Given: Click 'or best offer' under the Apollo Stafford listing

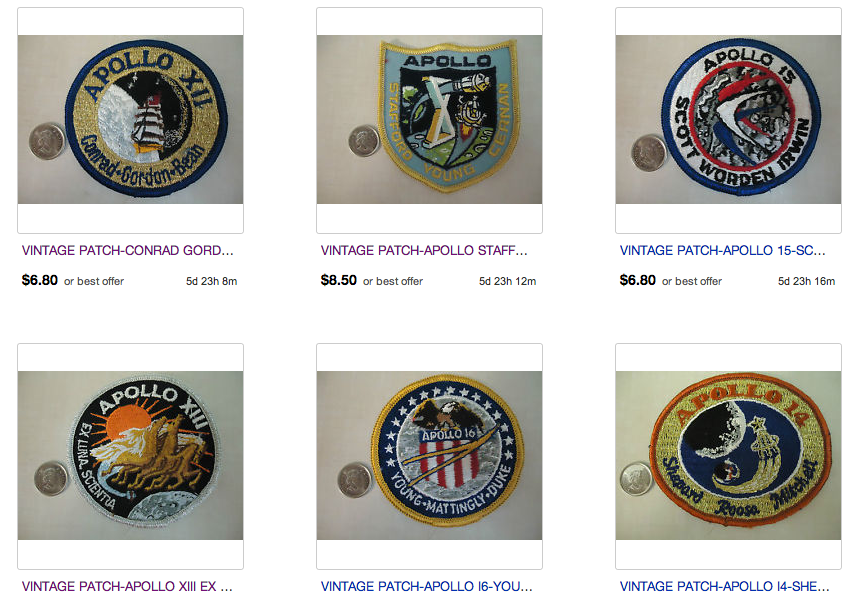Looking at the screenshot, I should click(x=393, y=282).
